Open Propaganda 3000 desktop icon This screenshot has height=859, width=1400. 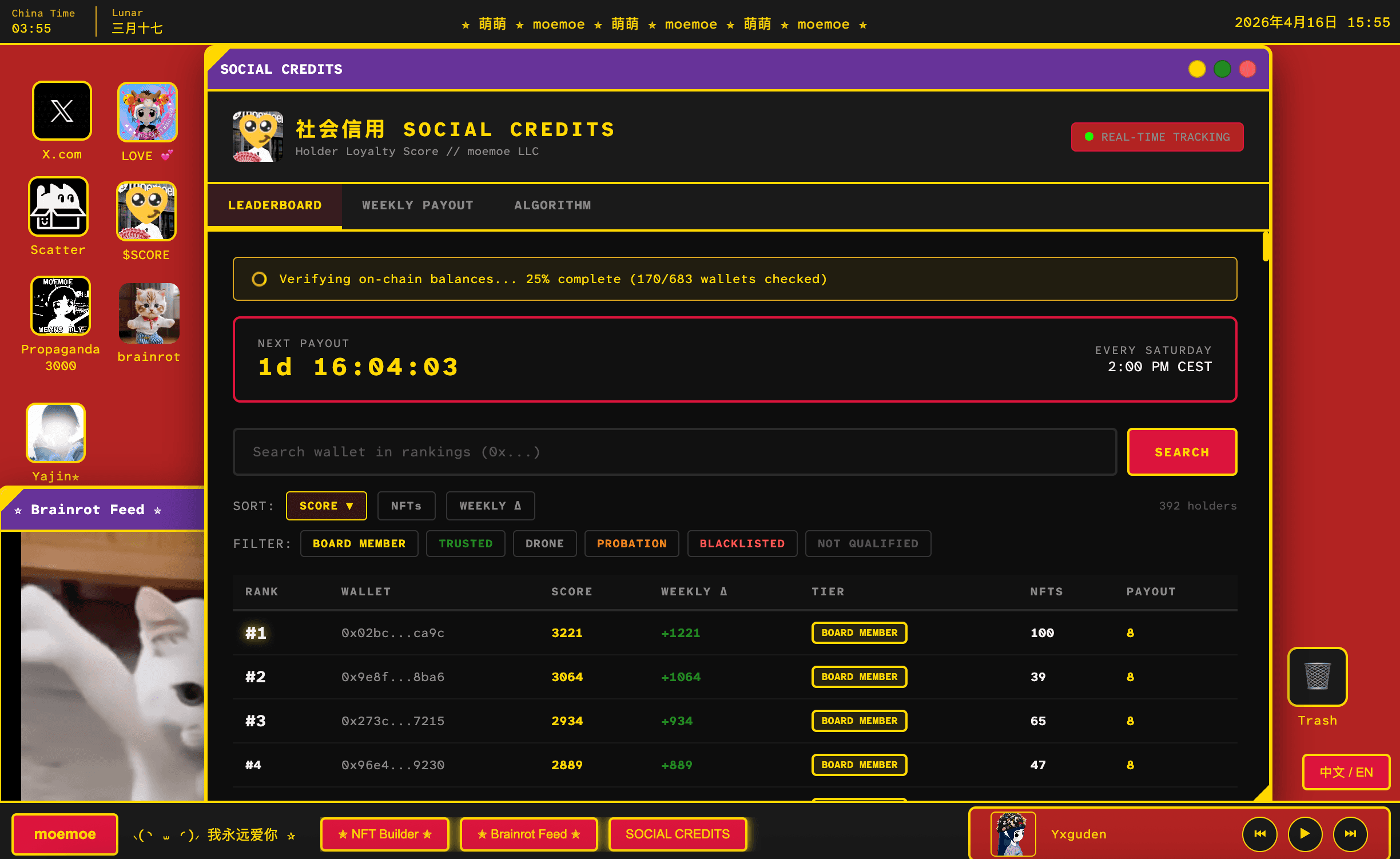click(x=61, y=306)
